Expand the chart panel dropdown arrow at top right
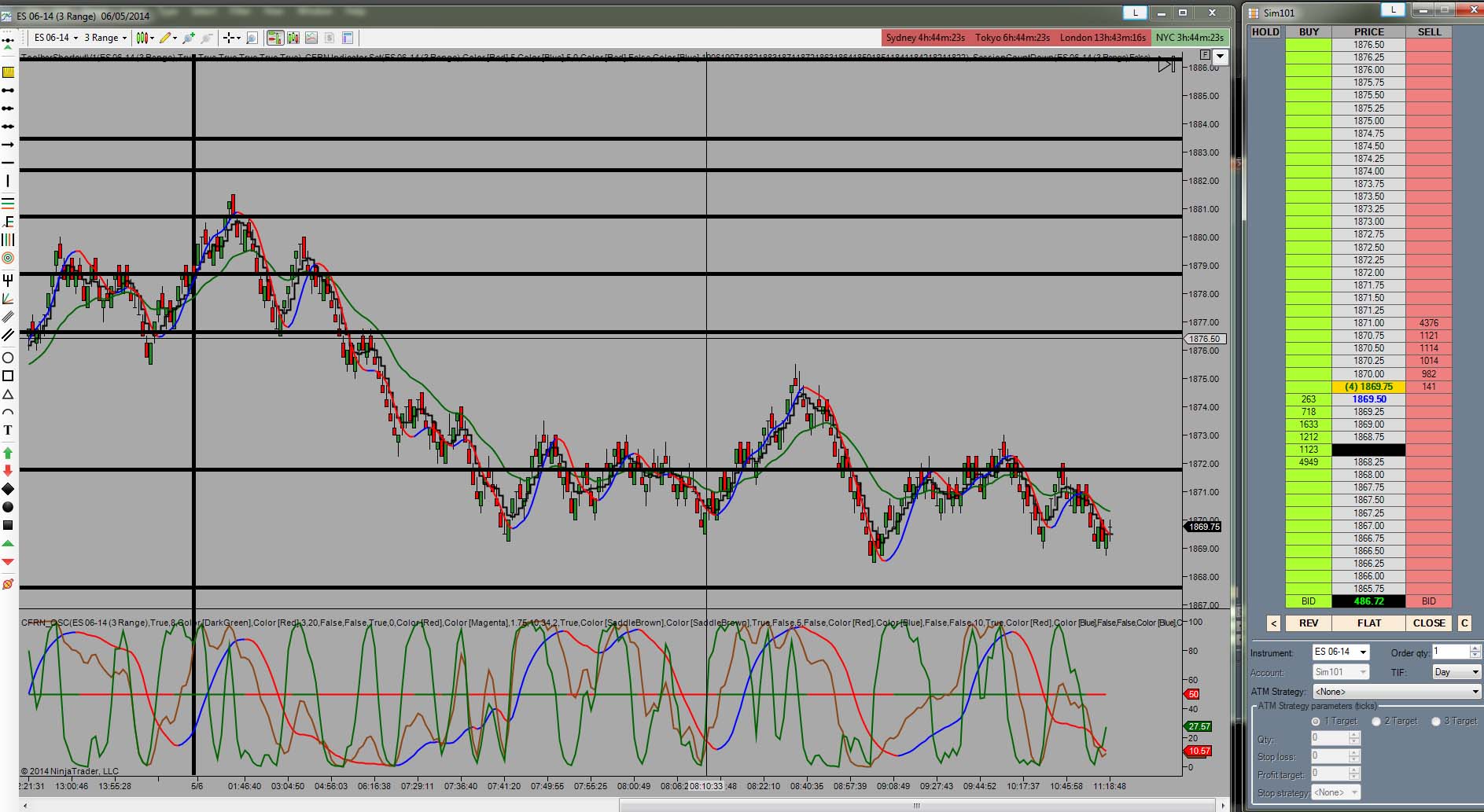 [x=1220, y=57]
